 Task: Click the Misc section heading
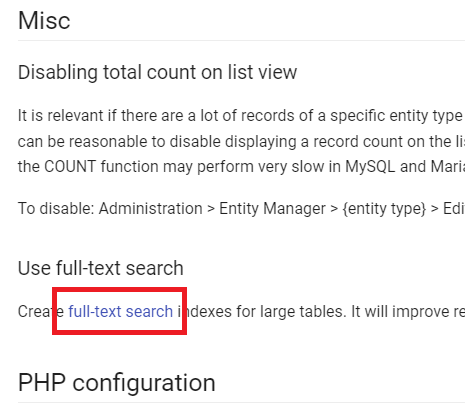[x=44, y=21]
